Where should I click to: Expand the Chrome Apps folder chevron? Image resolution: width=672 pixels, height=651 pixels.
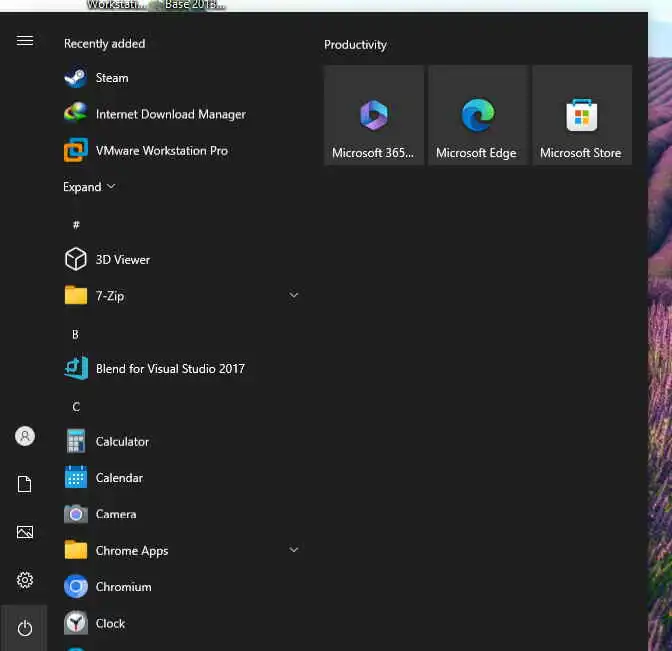(x=294, y=550)
